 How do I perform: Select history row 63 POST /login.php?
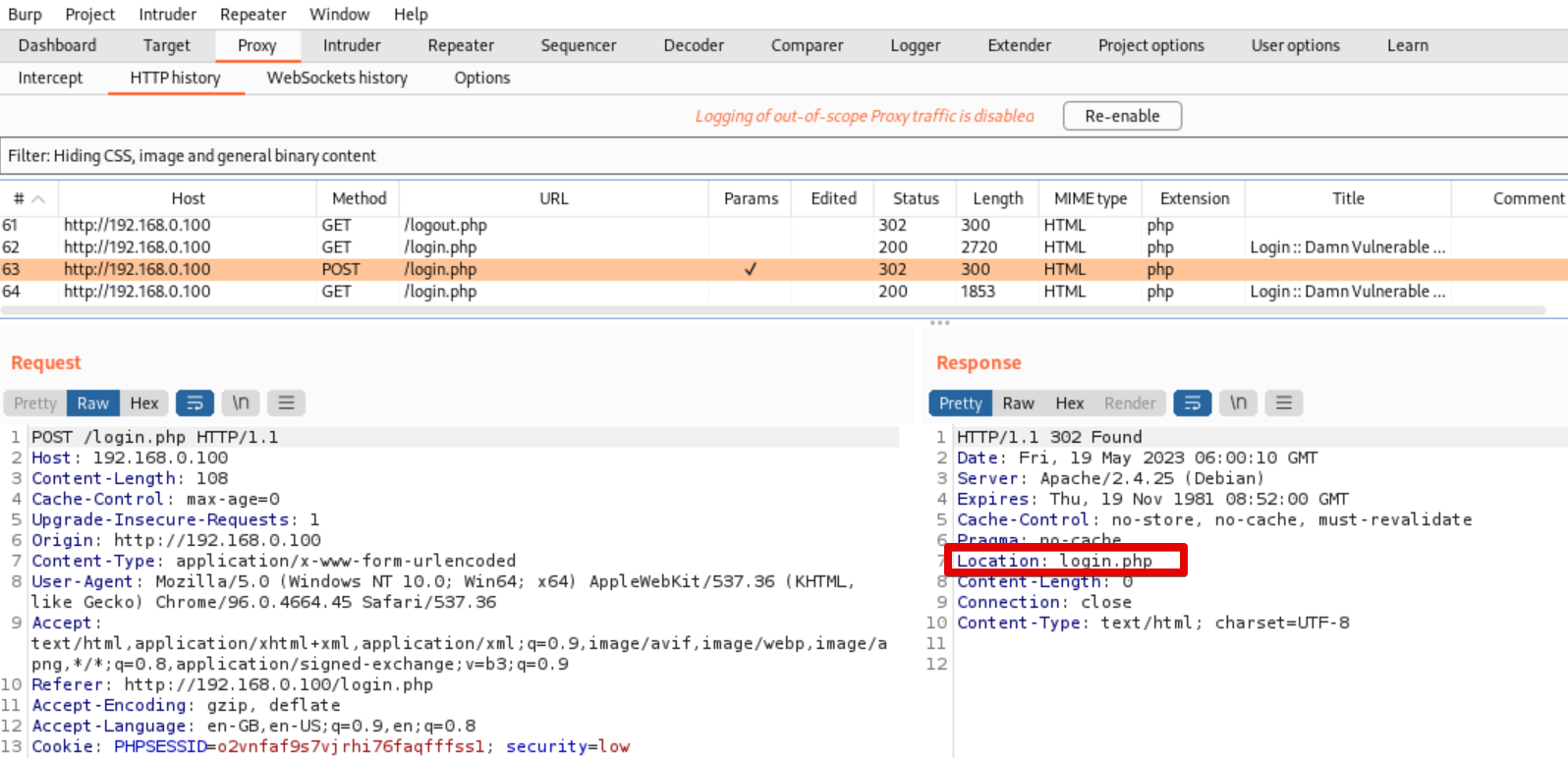784,269
